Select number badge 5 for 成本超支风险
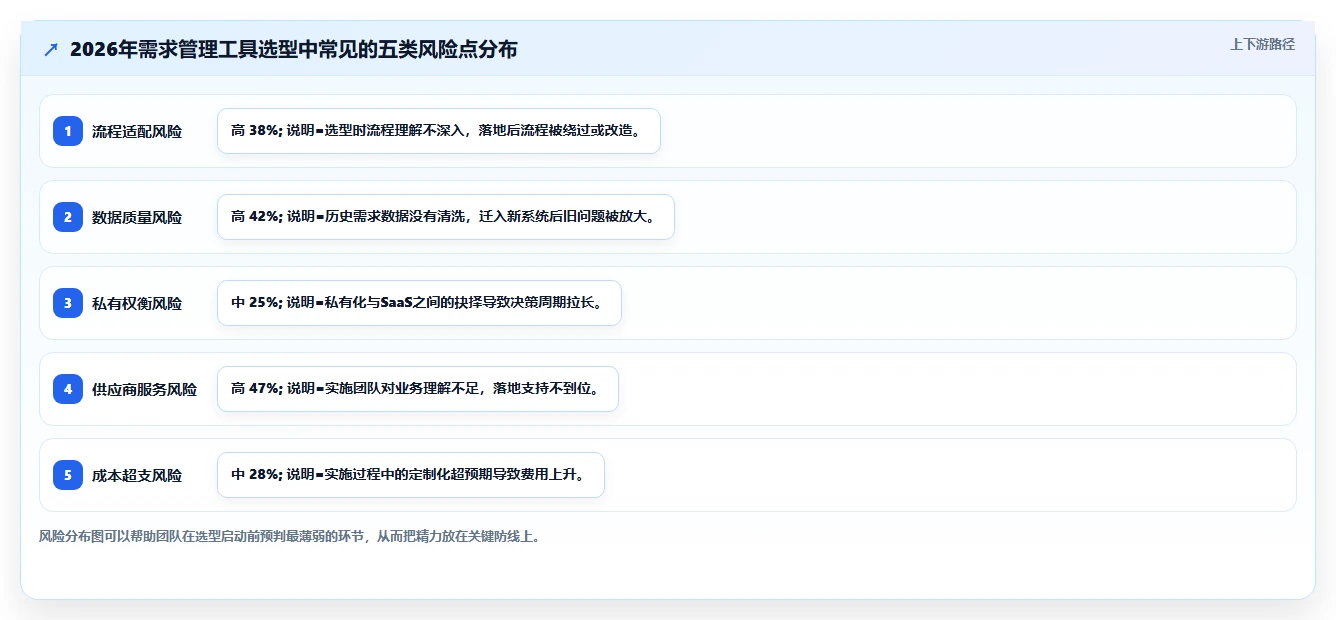1336x620 pixels. click(68, 475)
